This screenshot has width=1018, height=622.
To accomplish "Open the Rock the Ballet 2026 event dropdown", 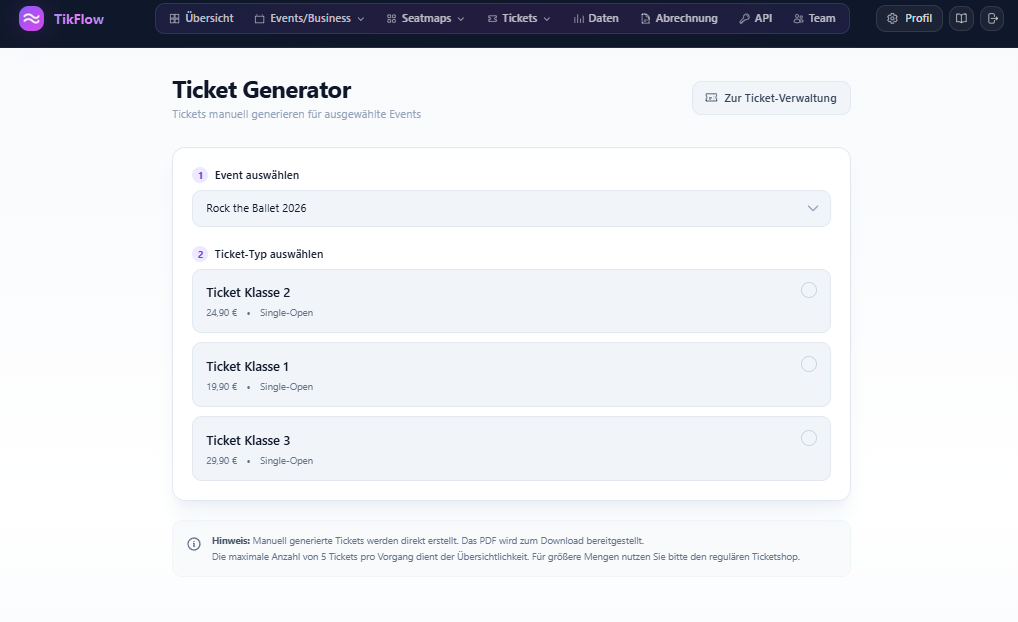I will (511, 208).
